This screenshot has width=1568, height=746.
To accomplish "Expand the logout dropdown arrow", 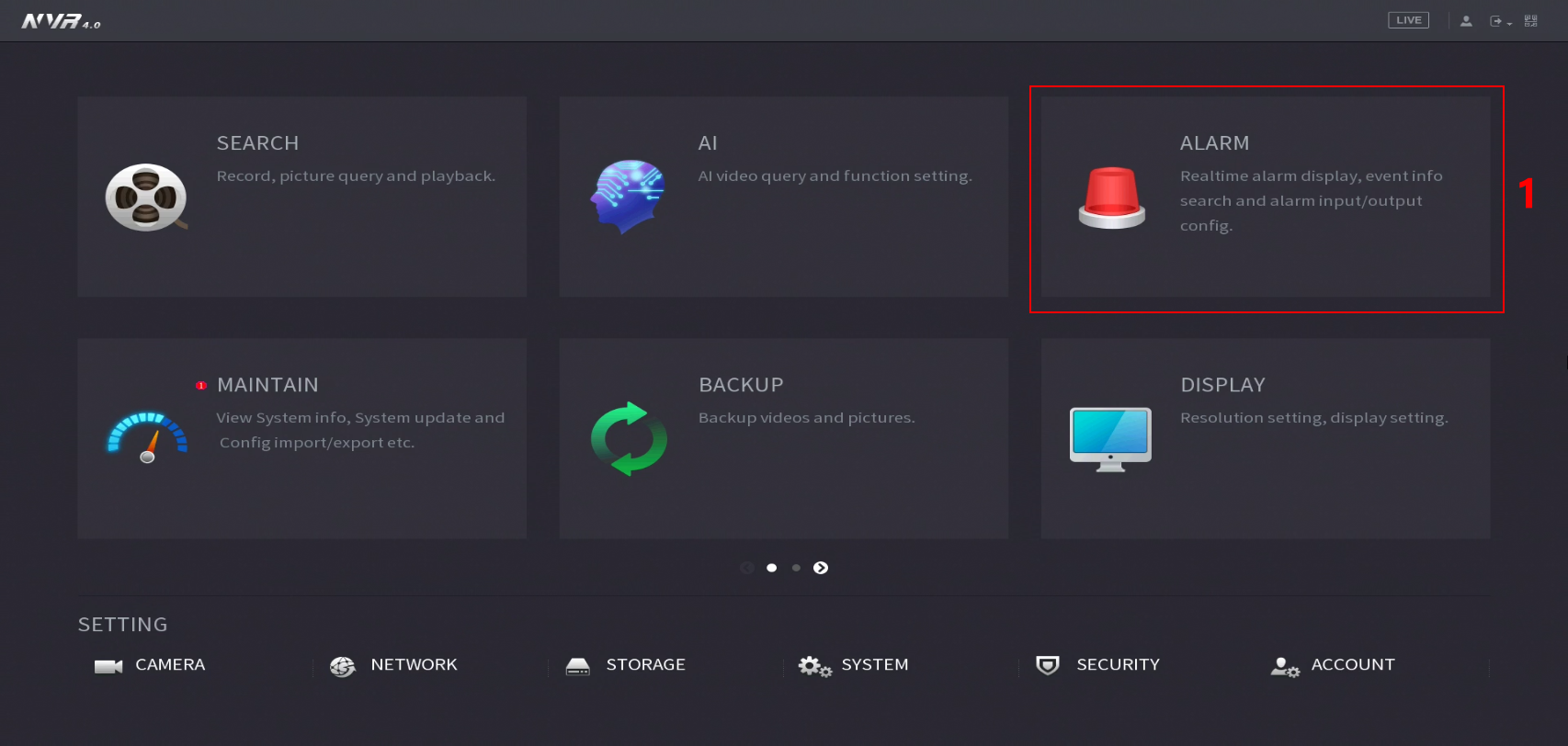I will [x=1509, y=23].
